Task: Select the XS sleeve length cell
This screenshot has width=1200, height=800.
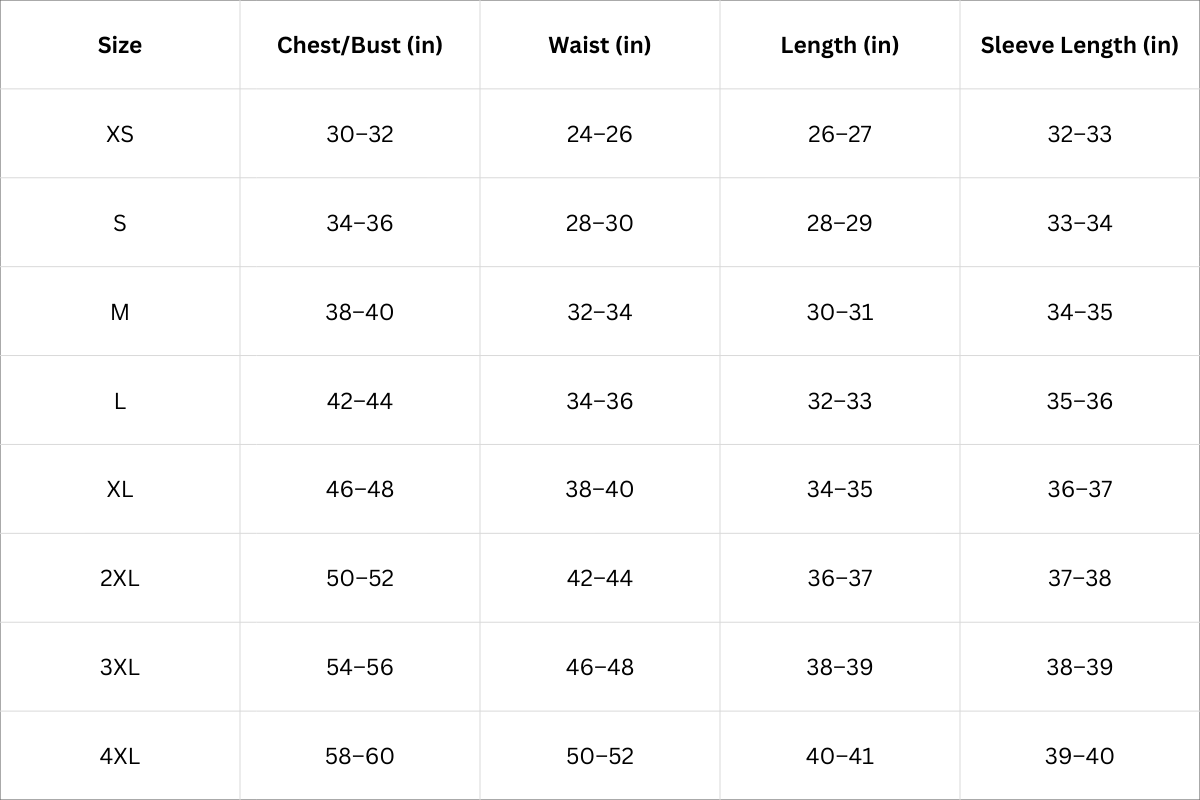Action: (x=1080, y=134)
